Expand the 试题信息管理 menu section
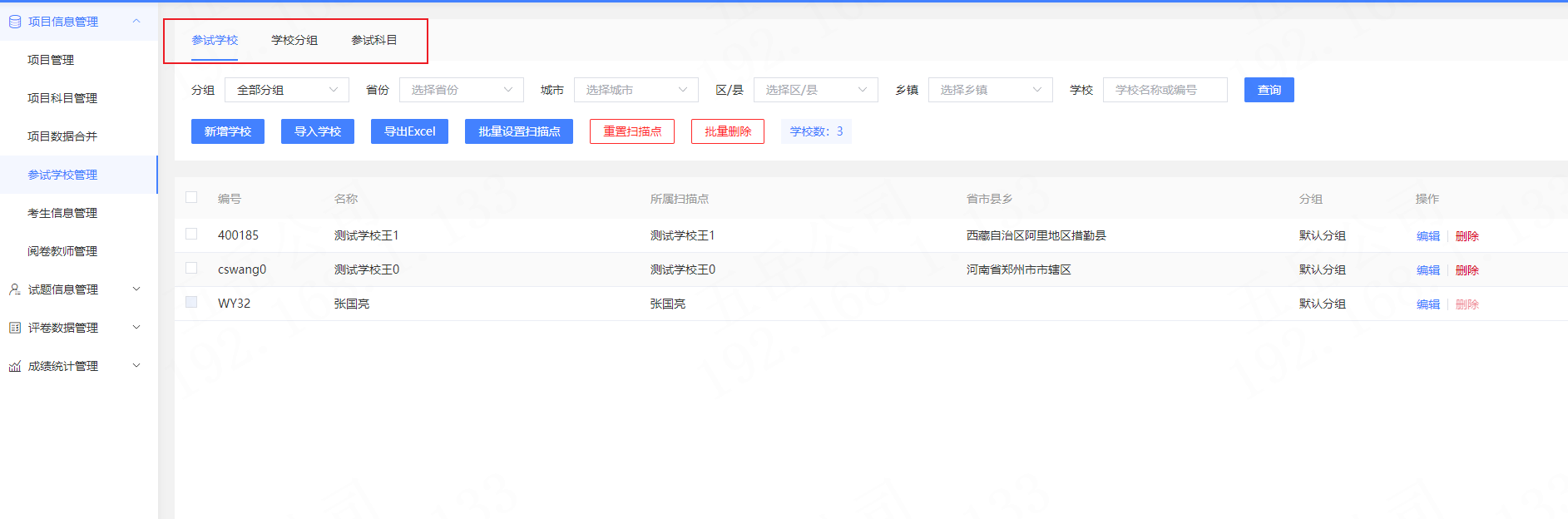 tap(136, 289)
